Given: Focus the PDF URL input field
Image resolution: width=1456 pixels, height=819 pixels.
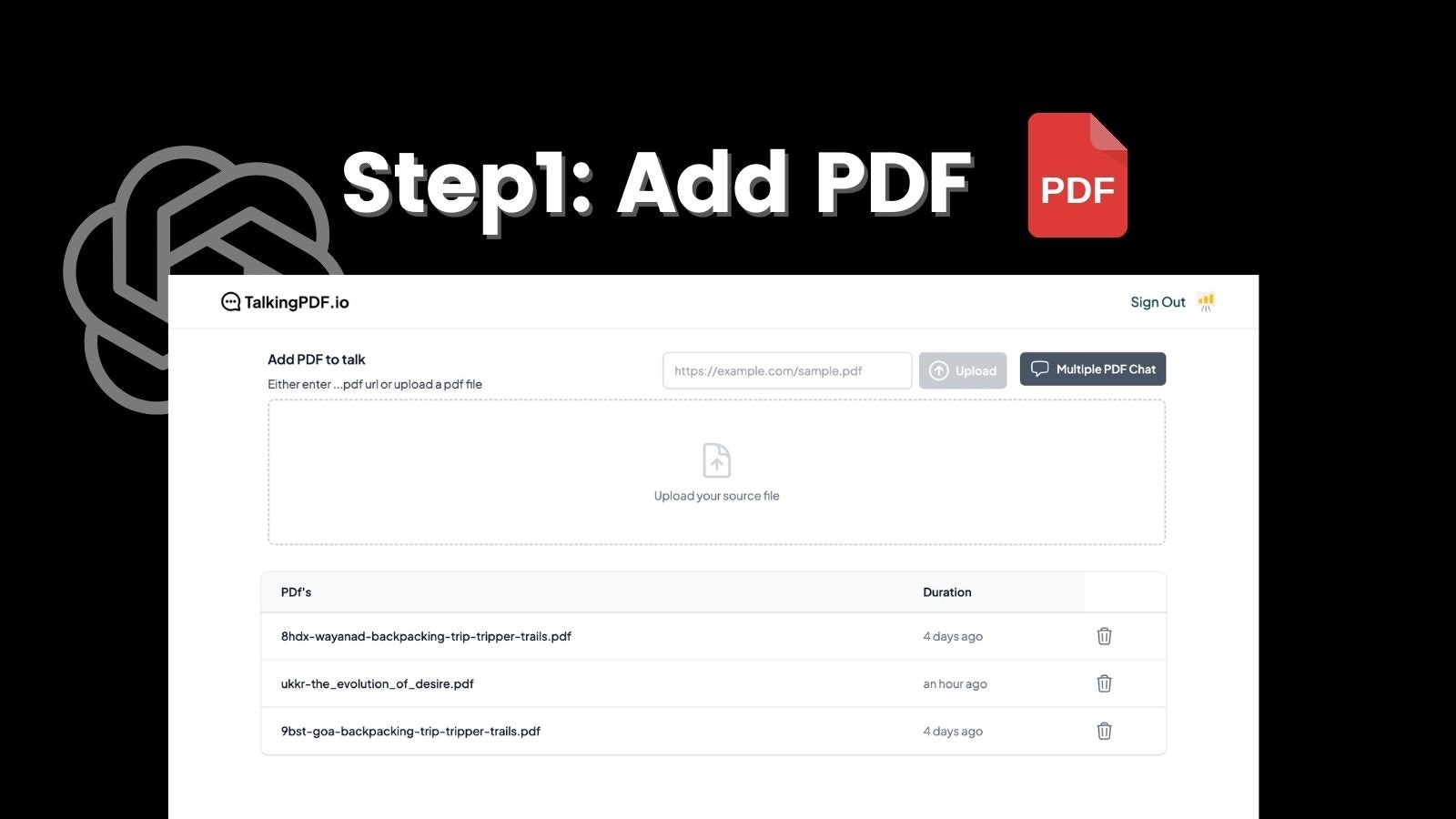Looking at the screenshot, I should pos(787,370).
